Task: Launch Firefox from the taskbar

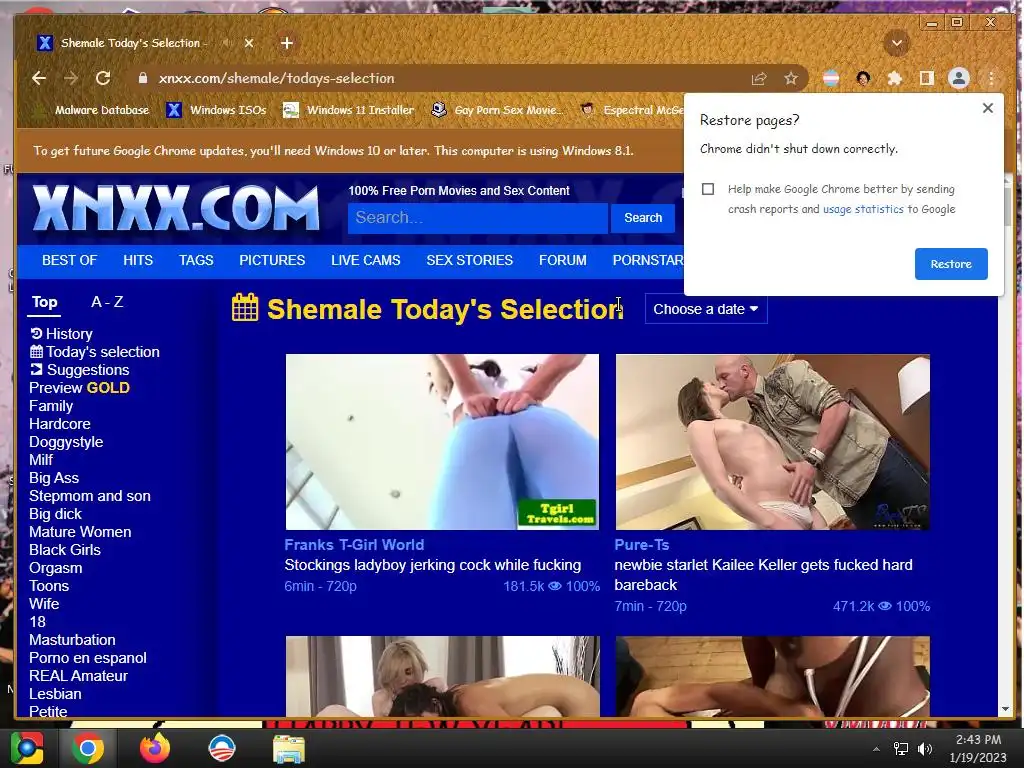Action: [155, 748]
